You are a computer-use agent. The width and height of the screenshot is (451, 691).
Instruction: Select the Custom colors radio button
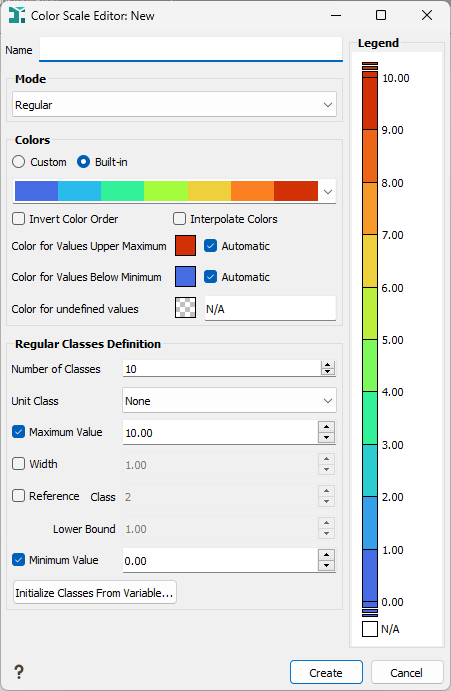tap(19, 162)
